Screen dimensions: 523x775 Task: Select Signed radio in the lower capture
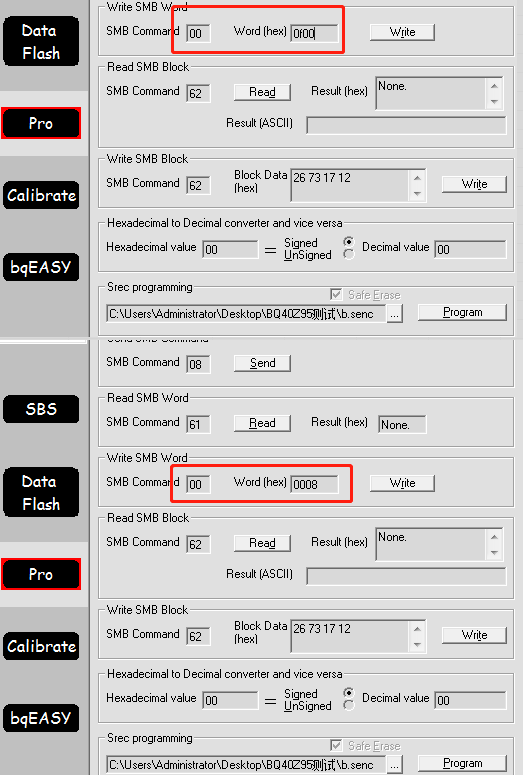click(349, 692)
